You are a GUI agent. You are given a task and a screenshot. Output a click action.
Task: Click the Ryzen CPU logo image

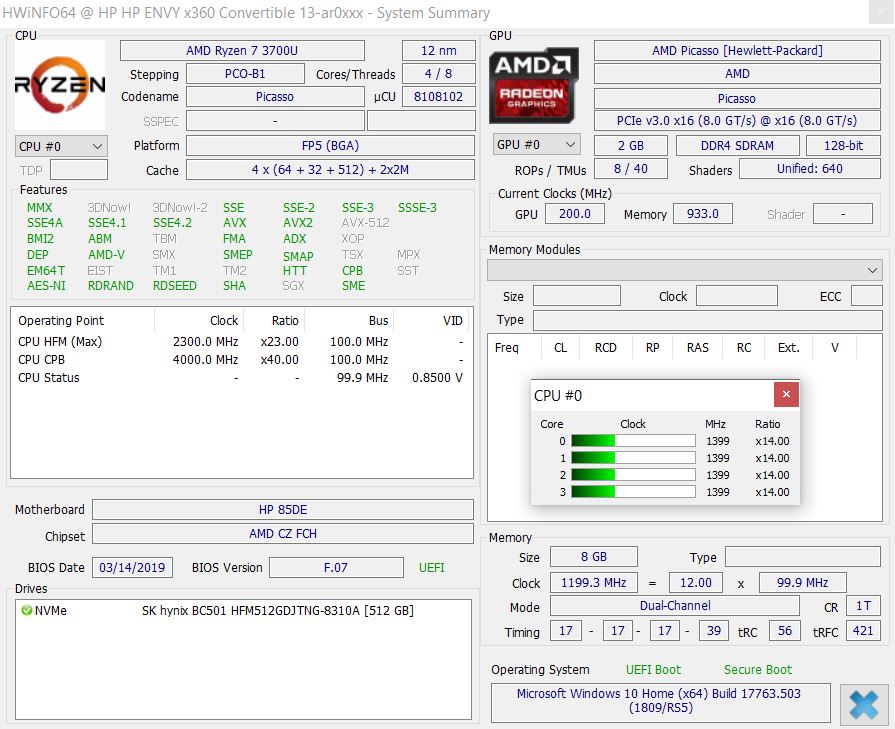click(60, 84)
